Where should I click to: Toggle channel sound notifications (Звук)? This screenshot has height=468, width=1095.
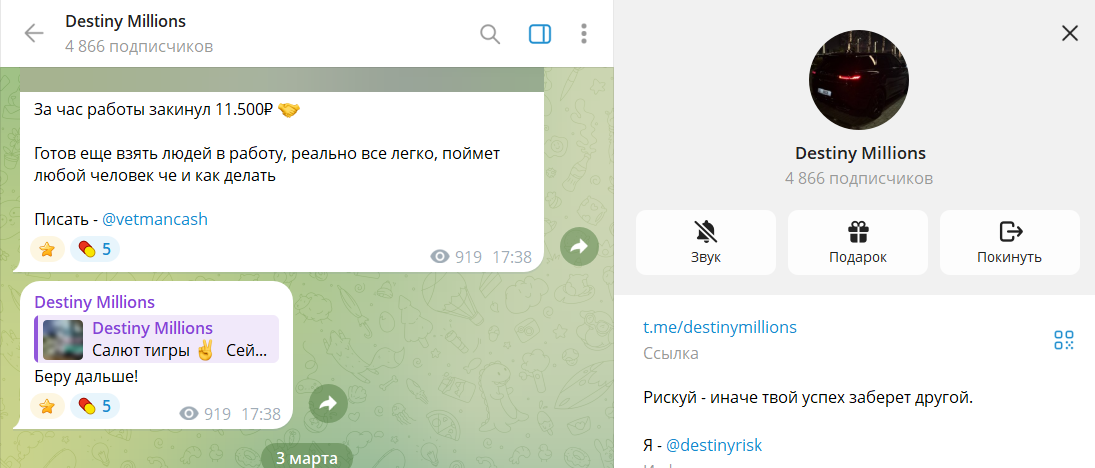point(705,243)
